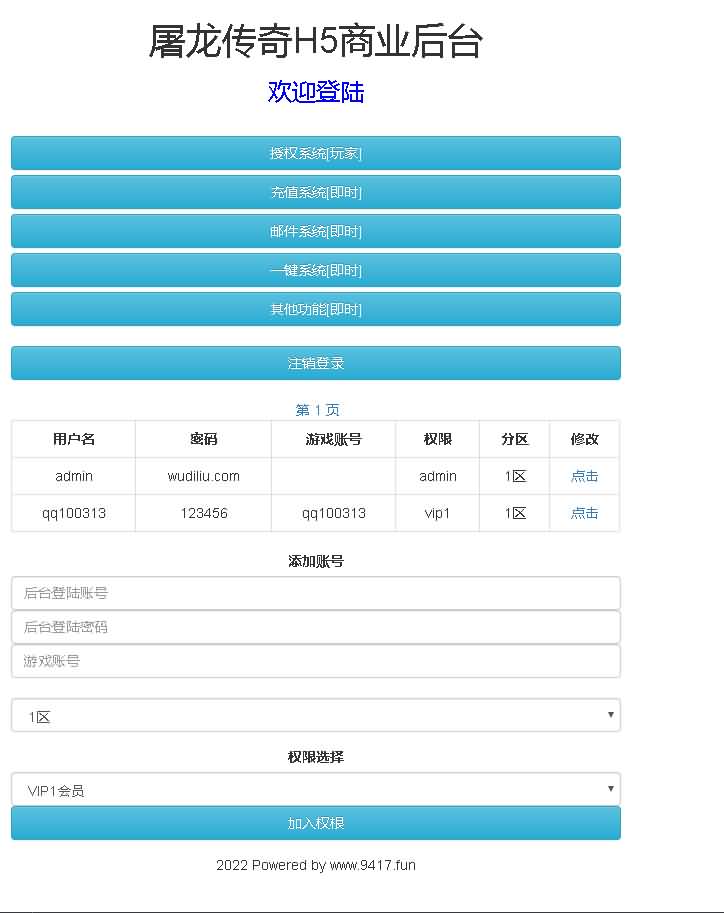Click admin in the 权限 column
This screenshot has height=913, width=724.
tap(437, 476)
